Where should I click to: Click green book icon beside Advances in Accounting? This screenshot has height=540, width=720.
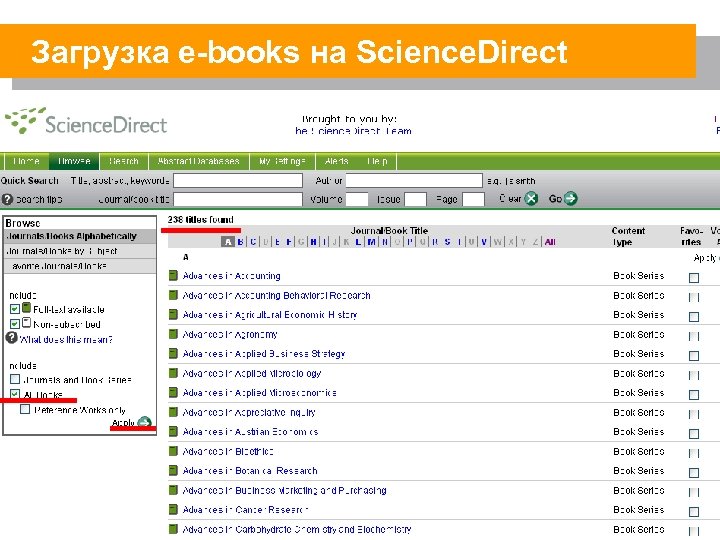coord(173,276)
